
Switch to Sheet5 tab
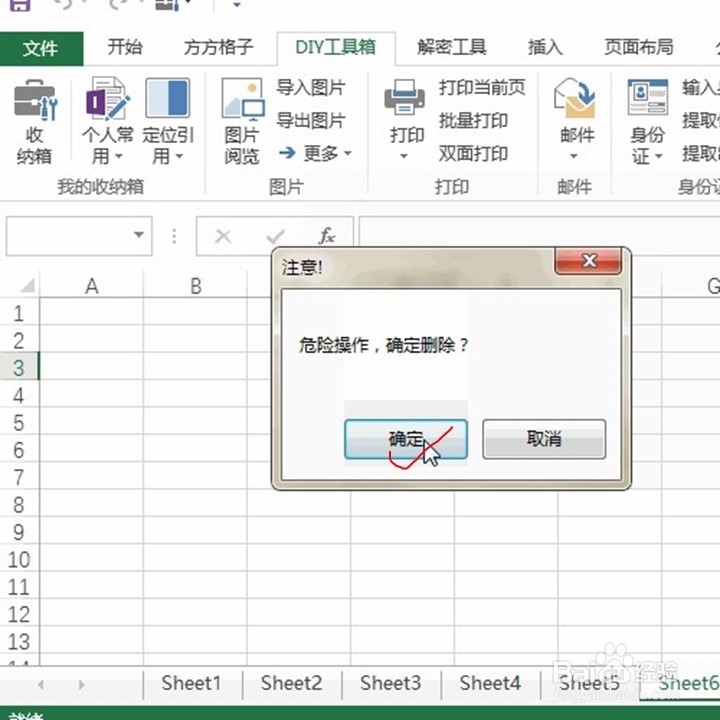point(590,683)
